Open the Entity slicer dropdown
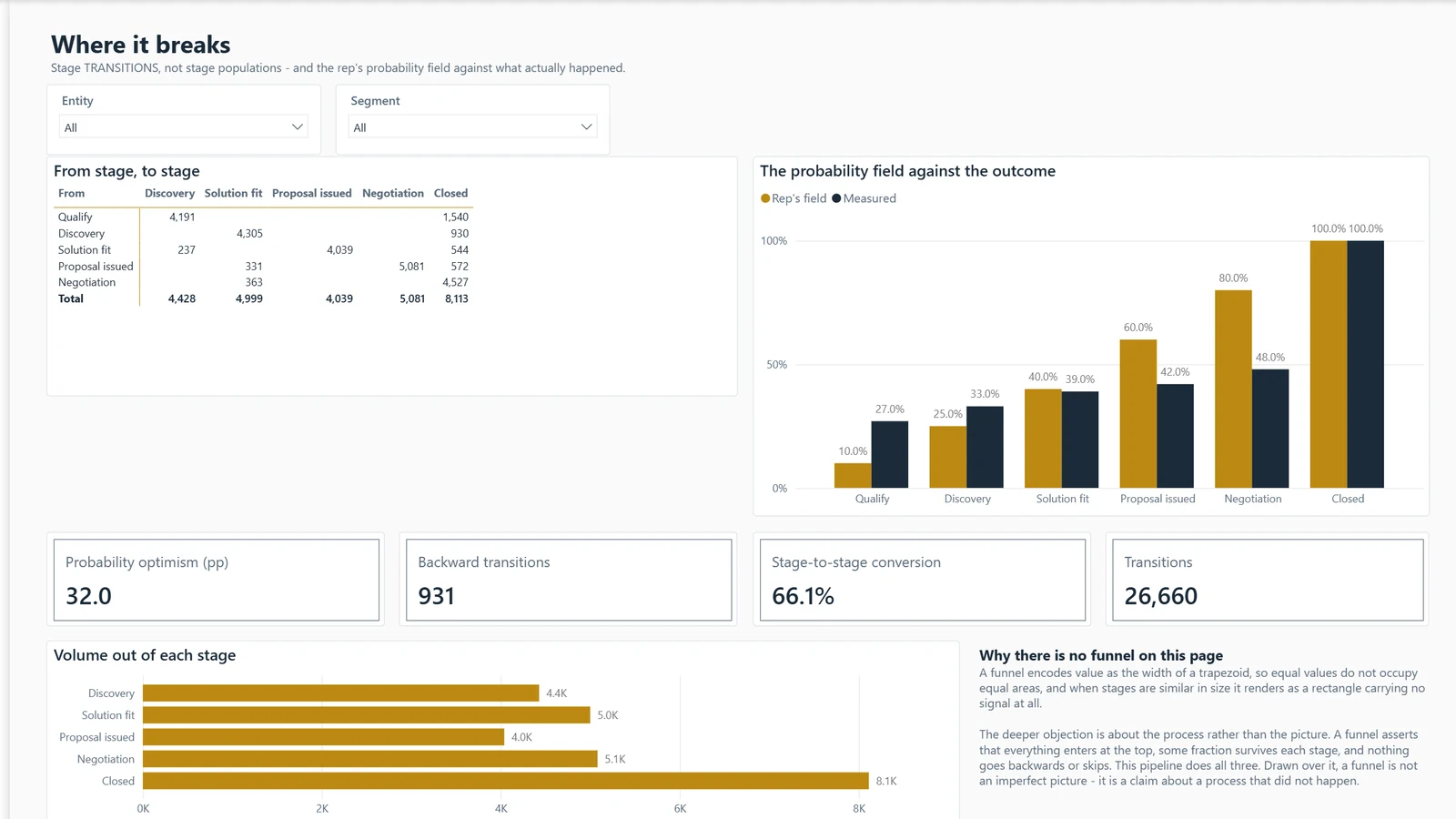This screenshot has height=819, width=1456. click(x=184, y=127)
